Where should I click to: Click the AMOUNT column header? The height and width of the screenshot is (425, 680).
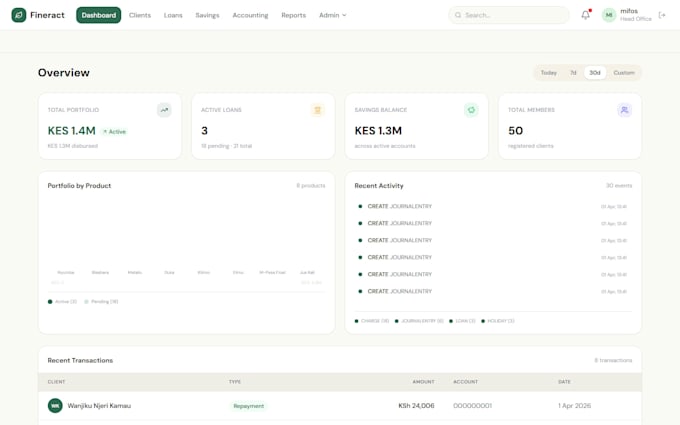coord(423,382)
